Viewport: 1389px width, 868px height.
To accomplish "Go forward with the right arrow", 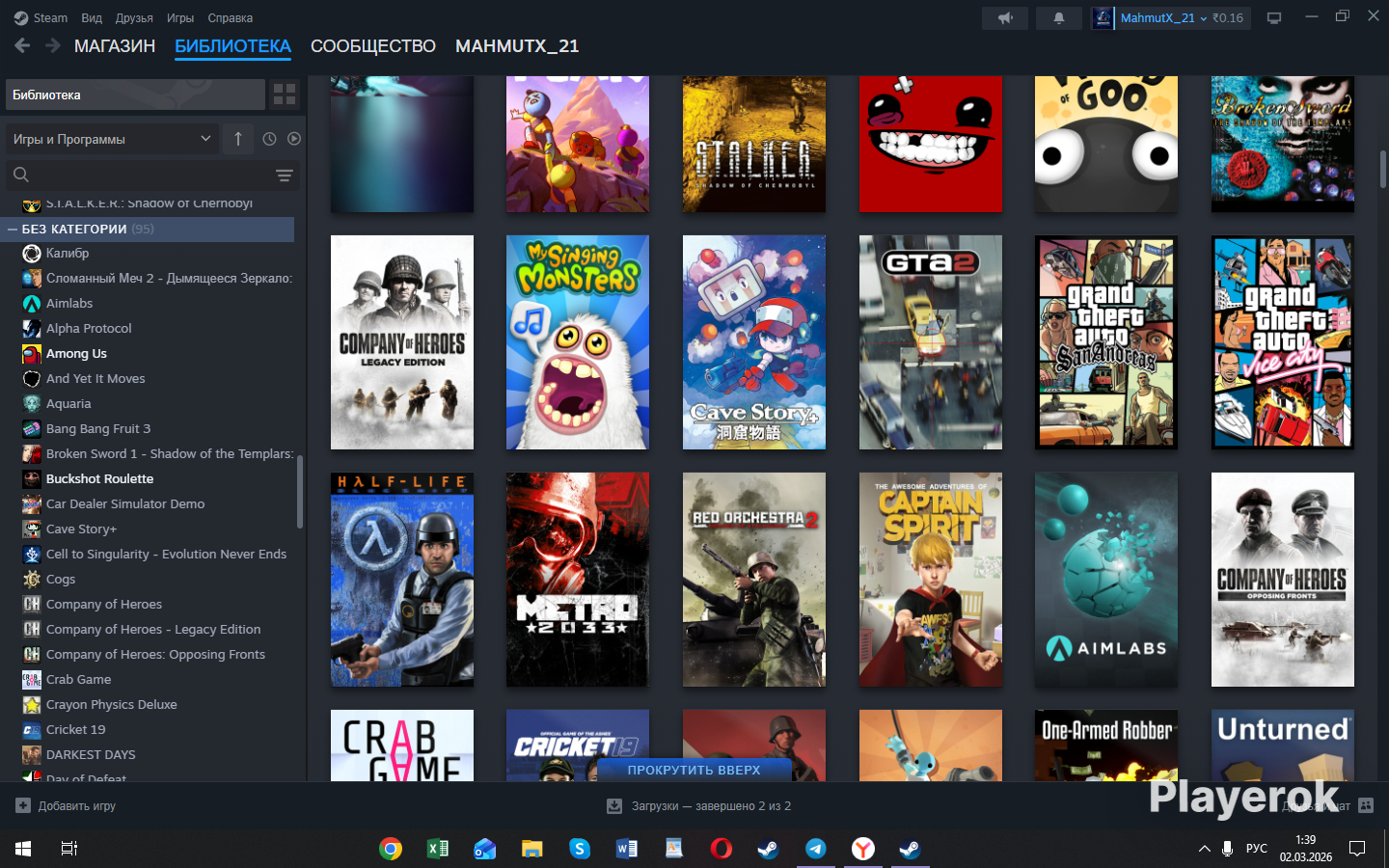I will 53,46.
